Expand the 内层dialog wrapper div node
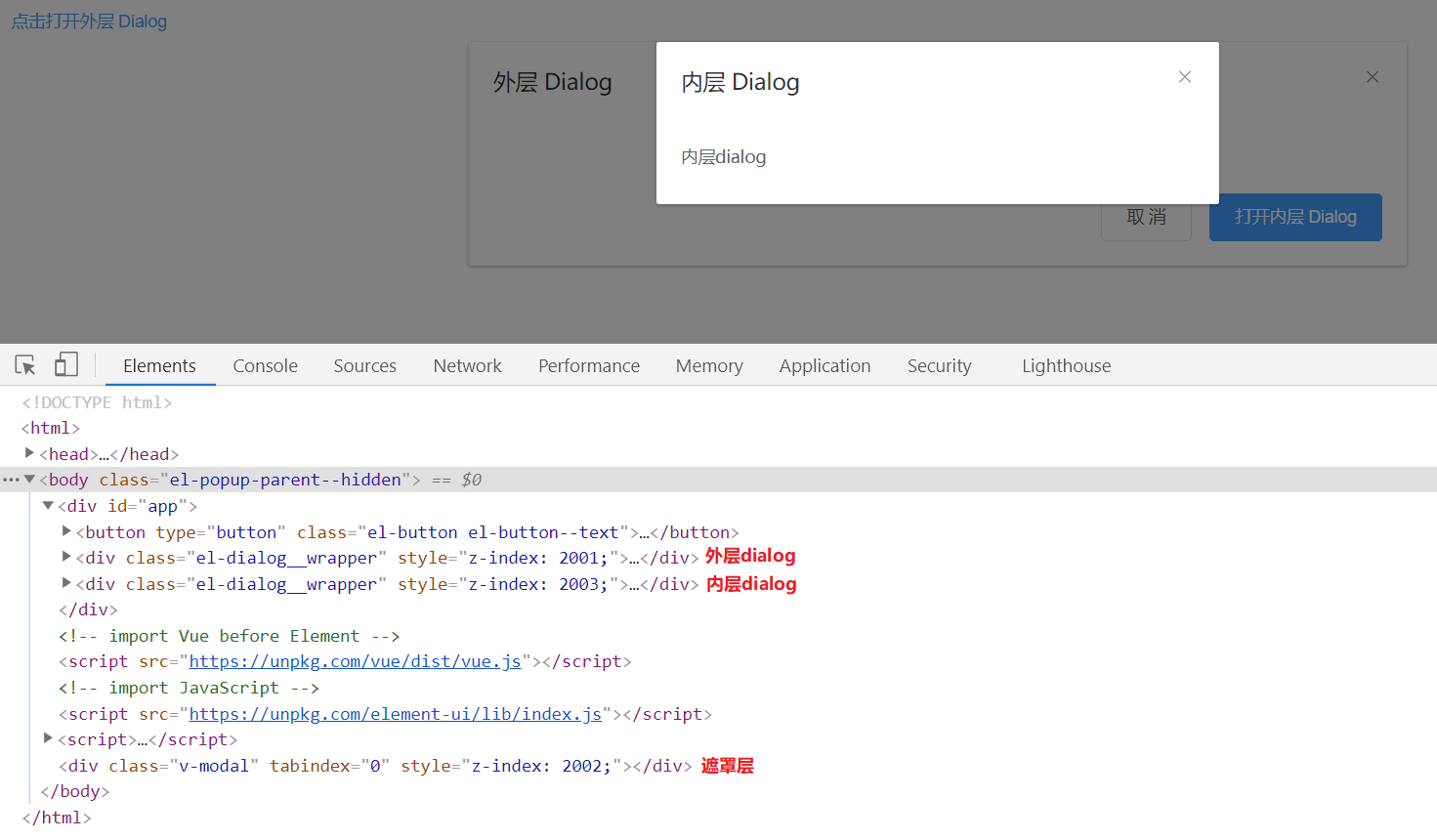The image size is (1437, 840). click(x=65, y=584)
